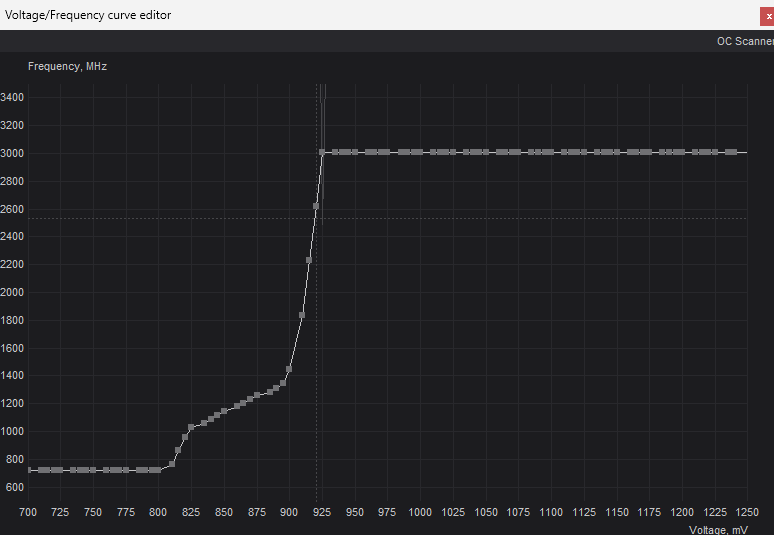The height and width of the screenshot is (535, 774).
Task: Click the 600 label on frequency axis
Action: click(15, 487)
